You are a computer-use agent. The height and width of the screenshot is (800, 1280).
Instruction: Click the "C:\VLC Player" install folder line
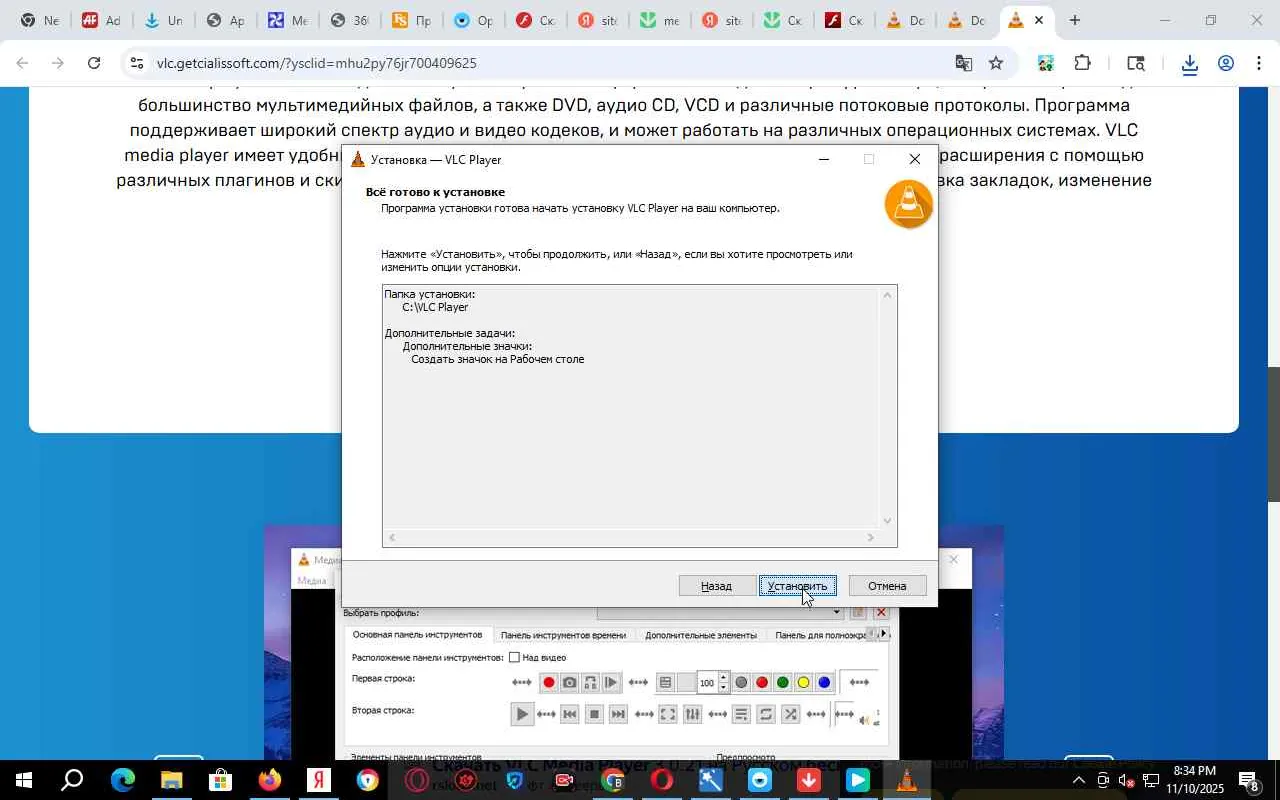pos(435,307)
